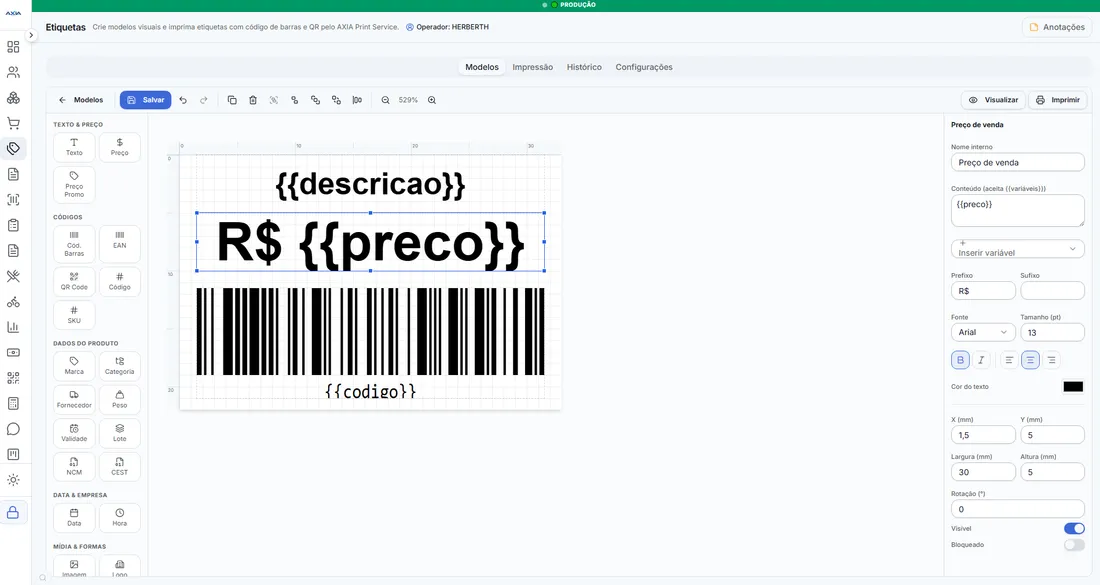This screenshot has height=585, width=1100.
Task: Add a Lote element
Action: tap(120, 433)
